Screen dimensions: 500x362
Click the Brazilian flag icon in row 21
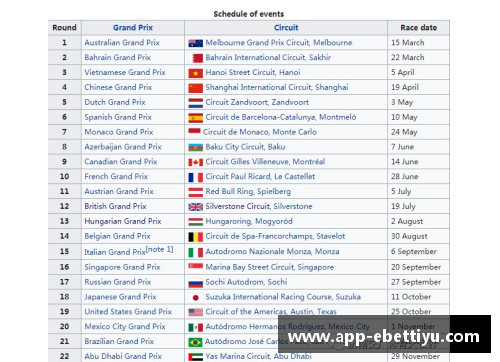click(195, 342)
